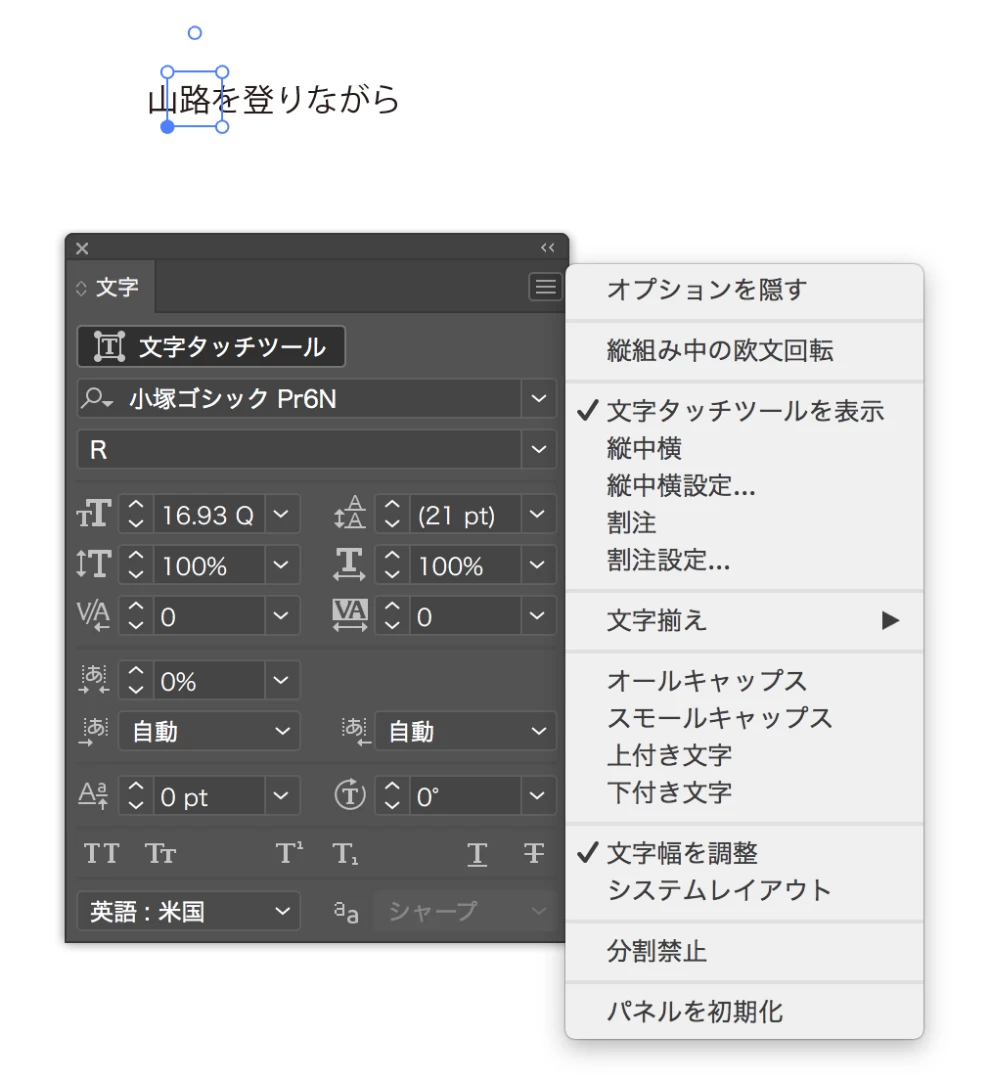Toggle the All Caps TT button

pos(101,853)
